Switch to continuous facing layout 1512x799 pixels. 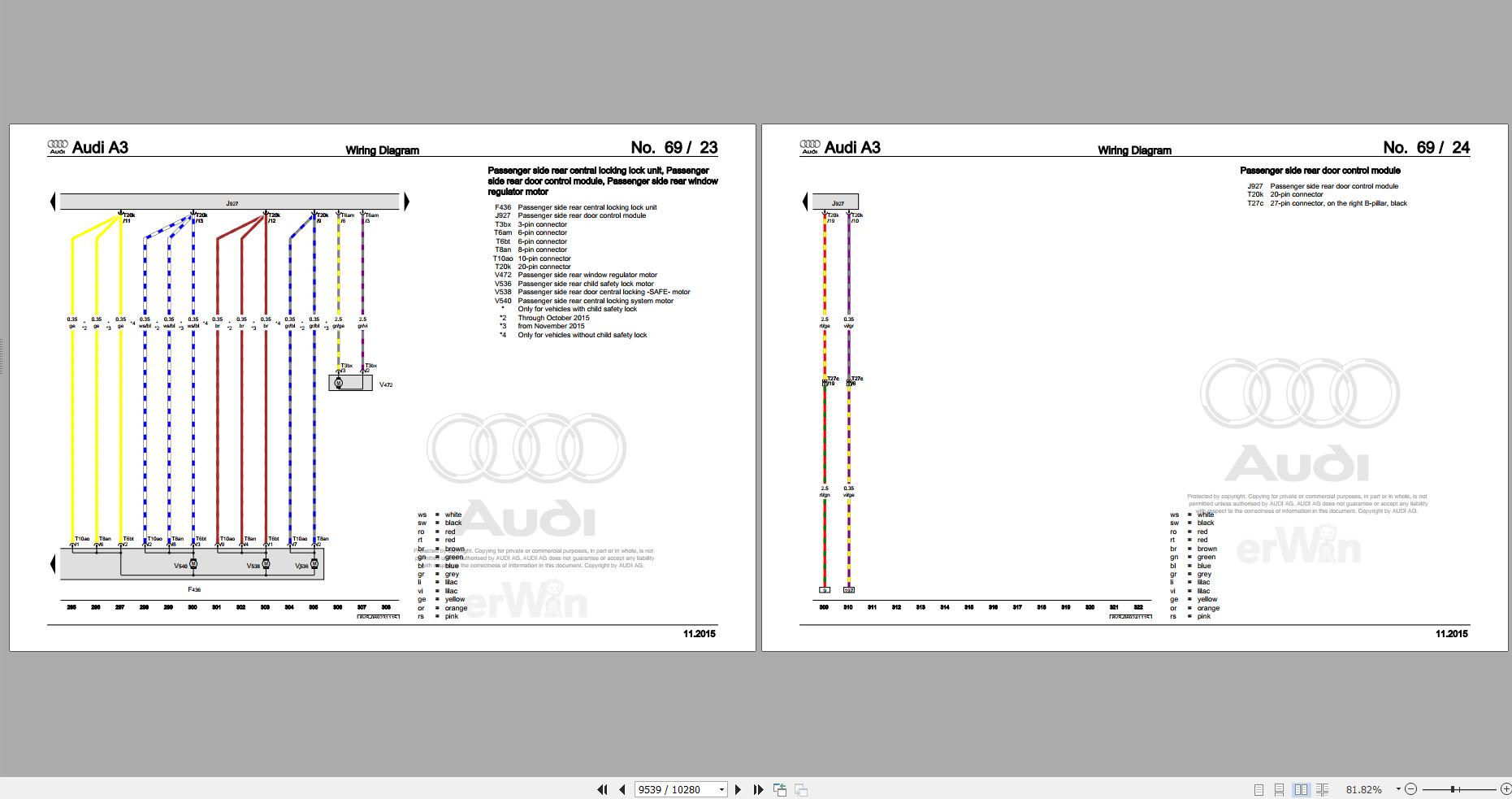[1322, 789]
